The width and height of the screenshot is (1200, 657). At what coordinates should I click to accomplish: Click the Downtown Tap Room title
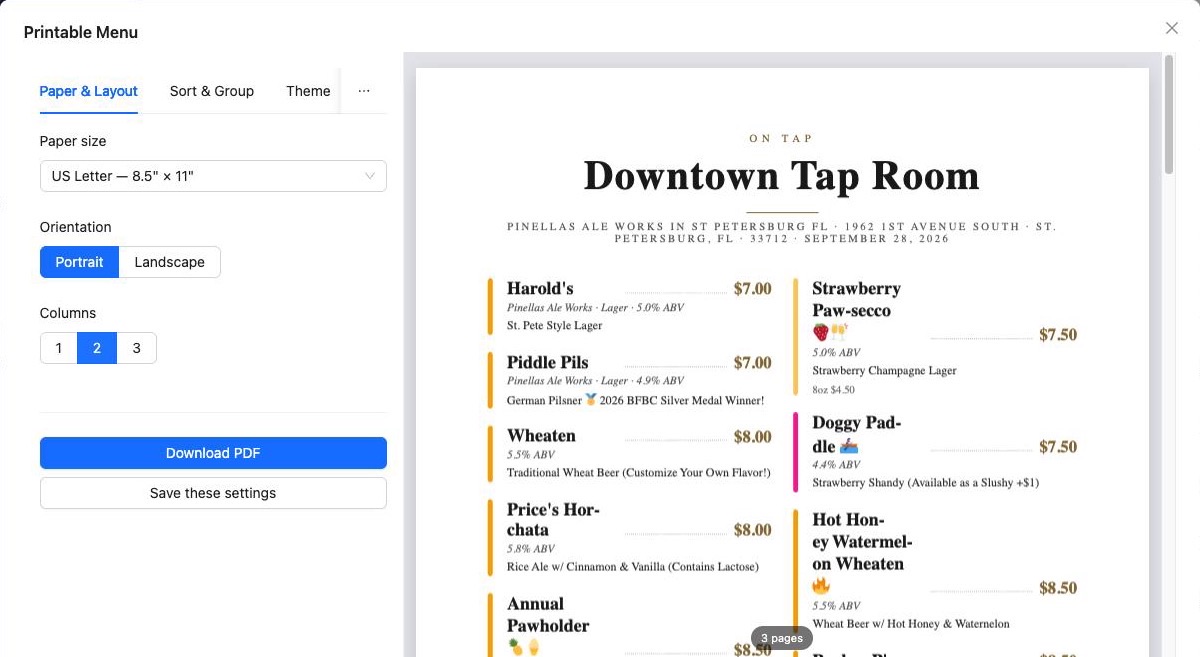782,176
